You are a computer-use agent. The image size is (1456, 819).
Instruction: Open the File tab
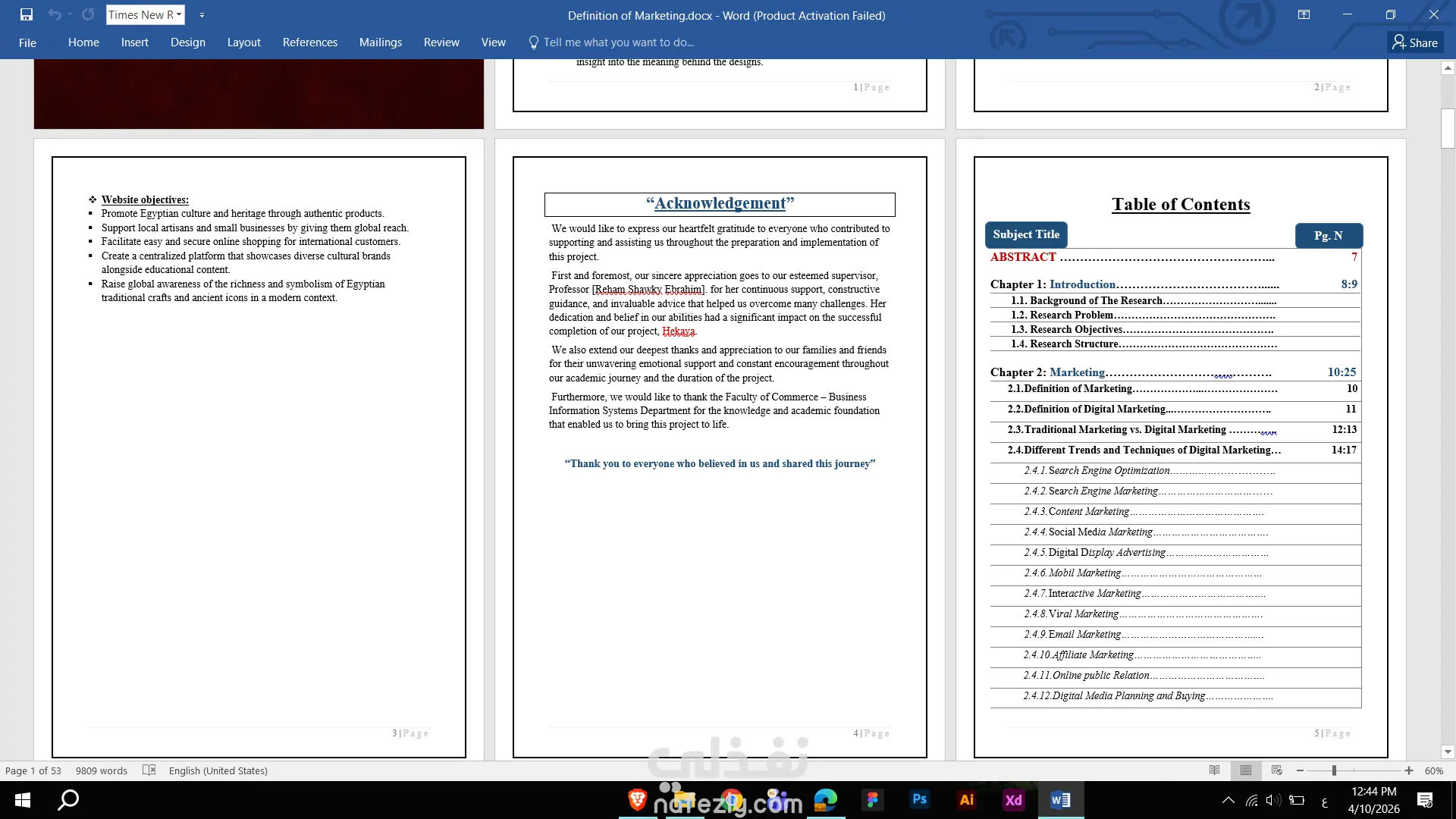click(27, 42)
